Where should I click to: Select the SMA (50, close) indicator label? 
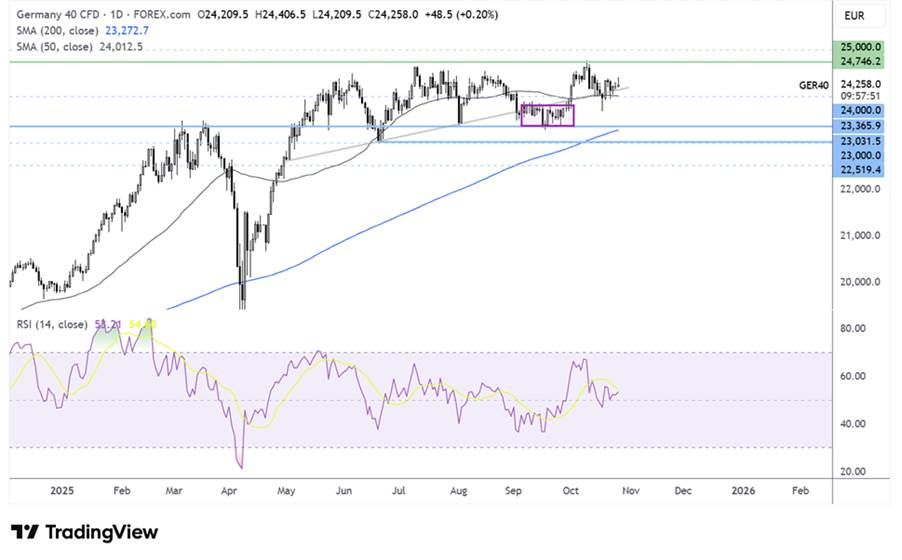tap(55, 47)
